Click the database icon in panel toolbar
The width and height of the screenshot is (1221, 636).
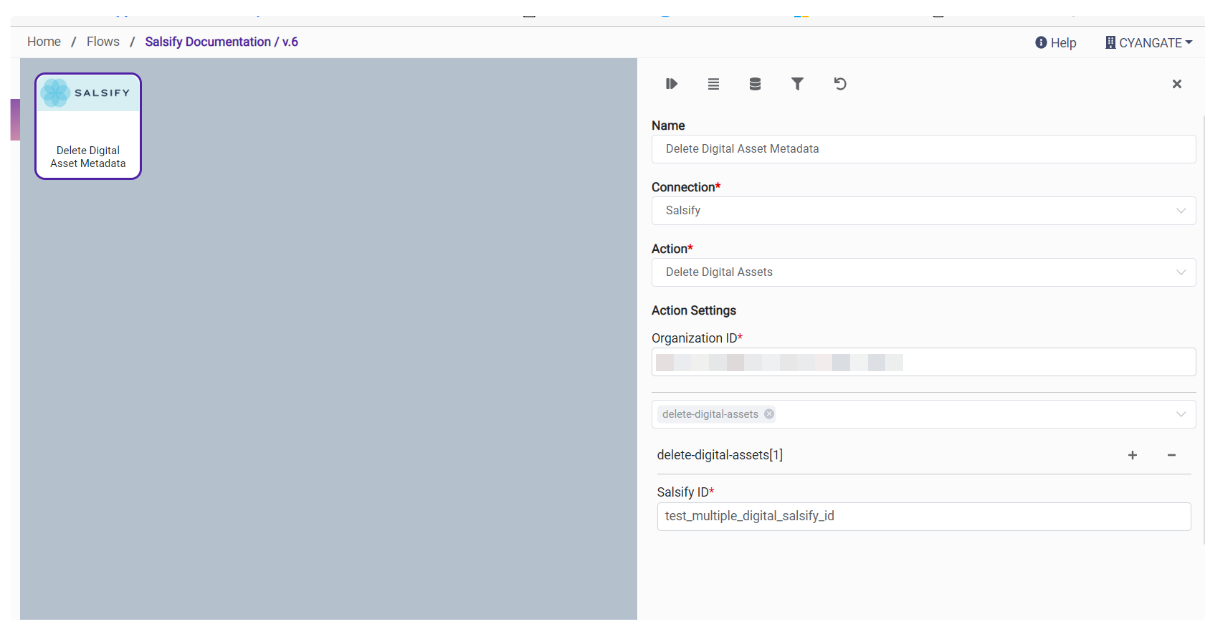point(755,84)
